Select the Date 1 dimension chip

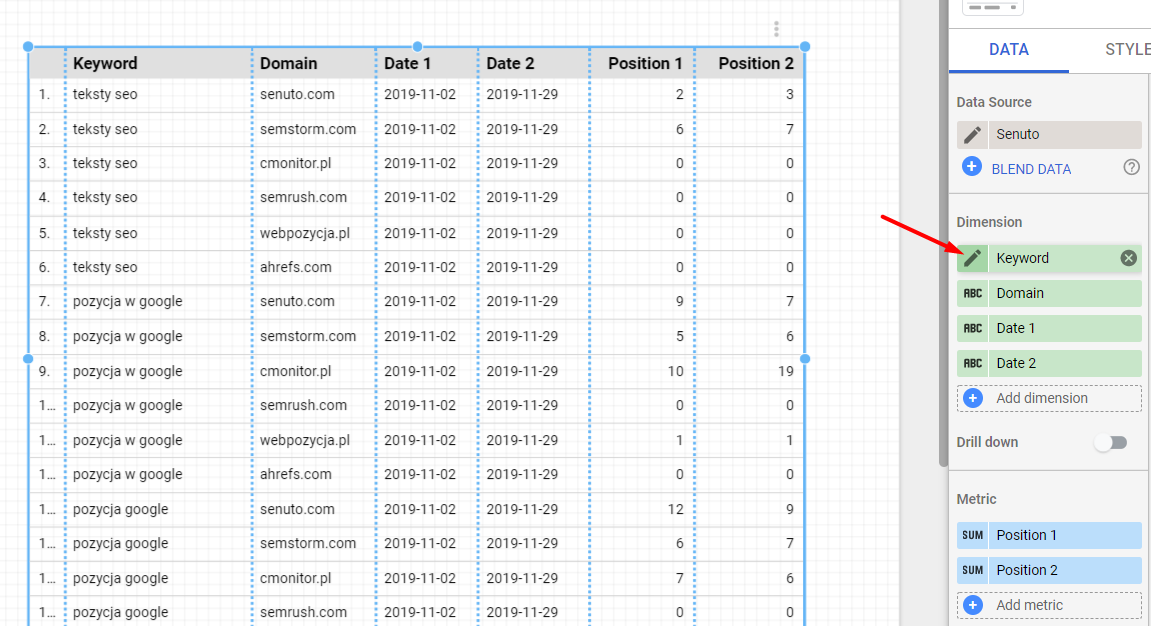tap(1049, 328)
